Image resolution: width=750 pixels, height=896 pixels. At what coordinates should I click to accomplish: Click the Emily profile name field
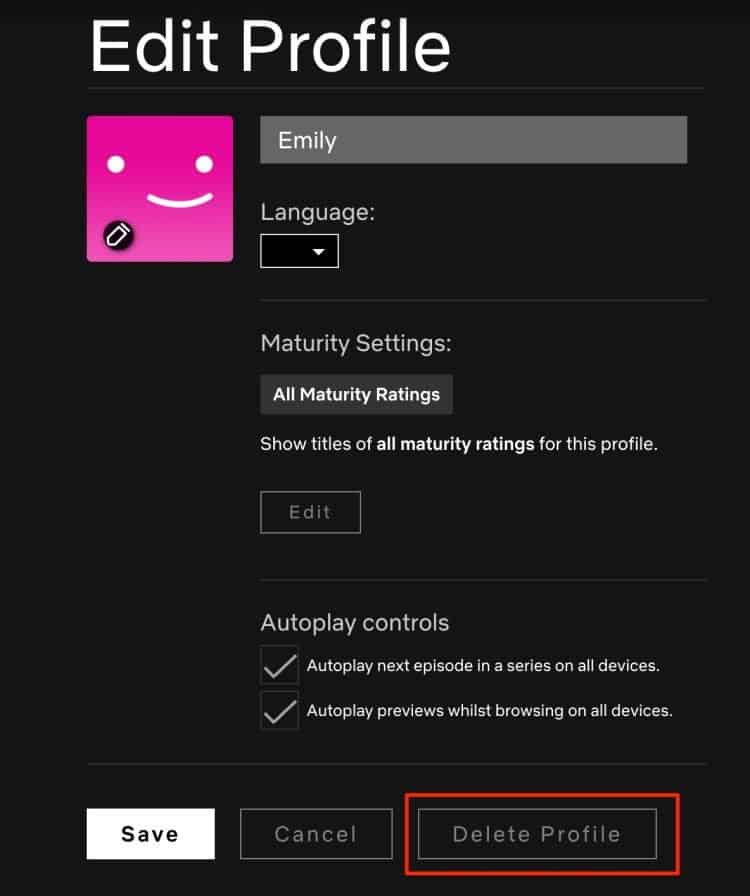[473, 140]
